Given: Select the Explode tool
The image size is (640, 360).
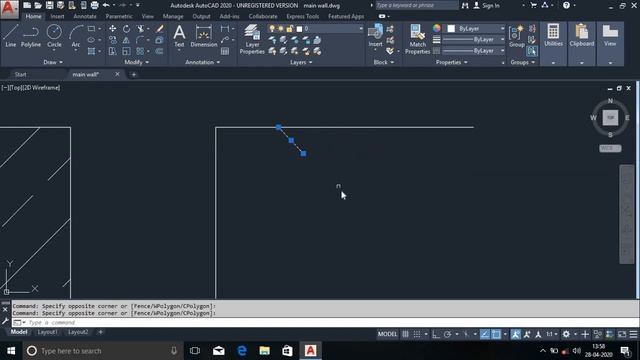Looking at the screenshot, I should pos(160,40).
